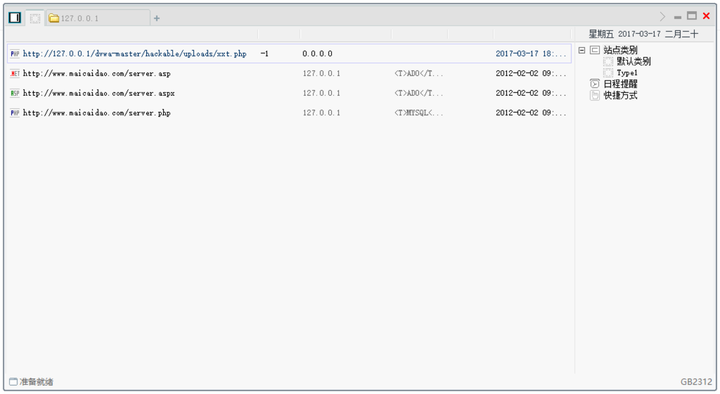
Task: Click the -1 status cell
Action: click(x=264, y=54)
